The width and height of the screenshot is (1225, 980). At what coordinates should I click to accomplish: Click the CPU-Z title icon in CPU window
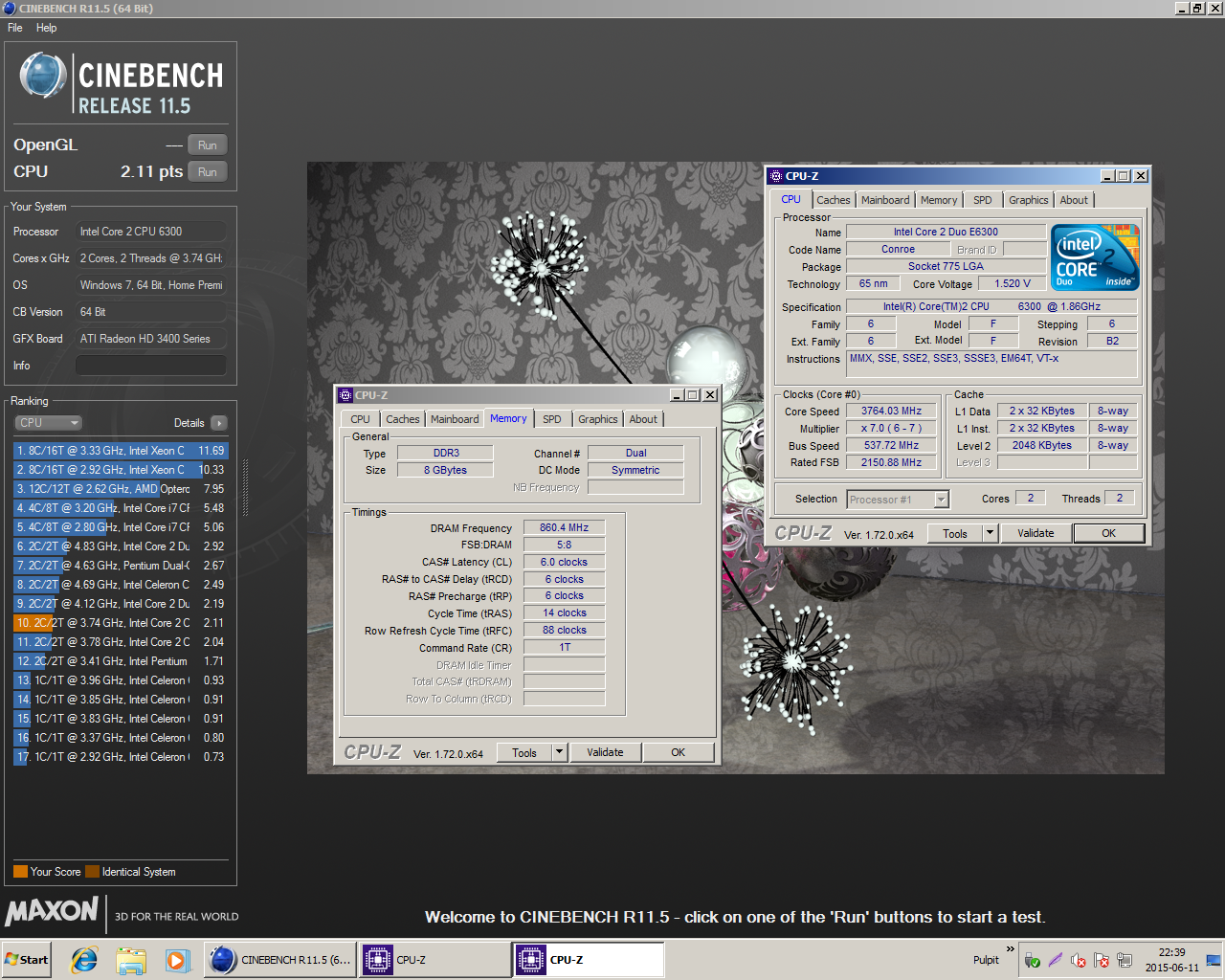tap(776, 176)
